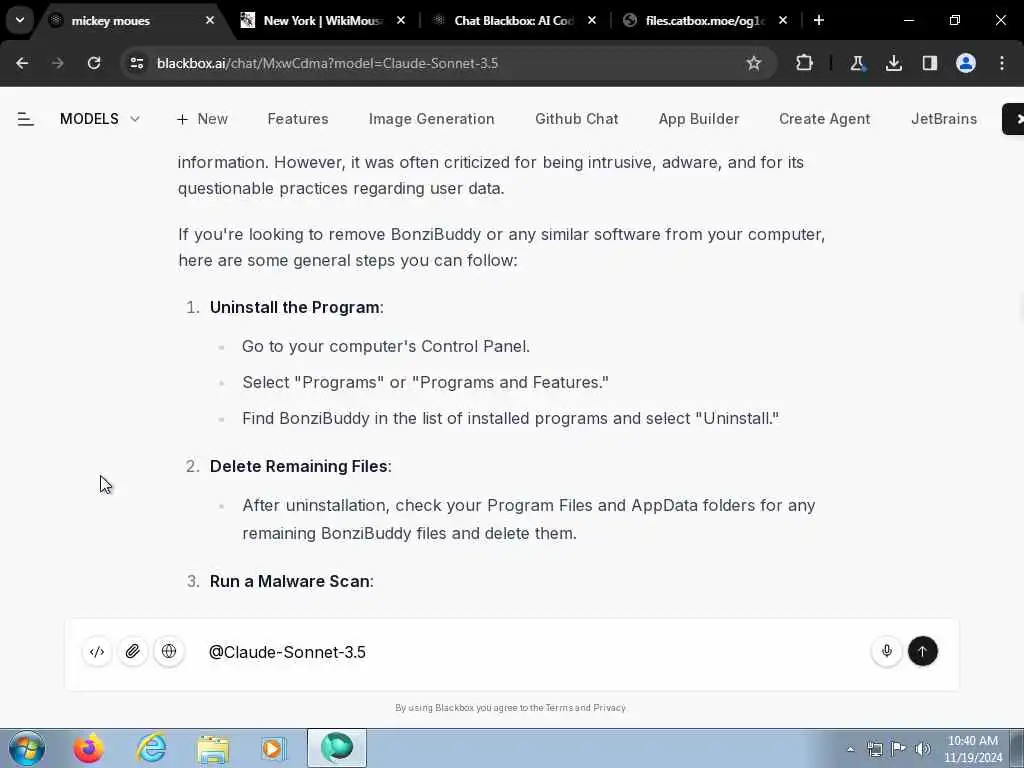This screenshot has height=768, width=1024.
Task: Open the network tray icon
Action: click(874, 749)
